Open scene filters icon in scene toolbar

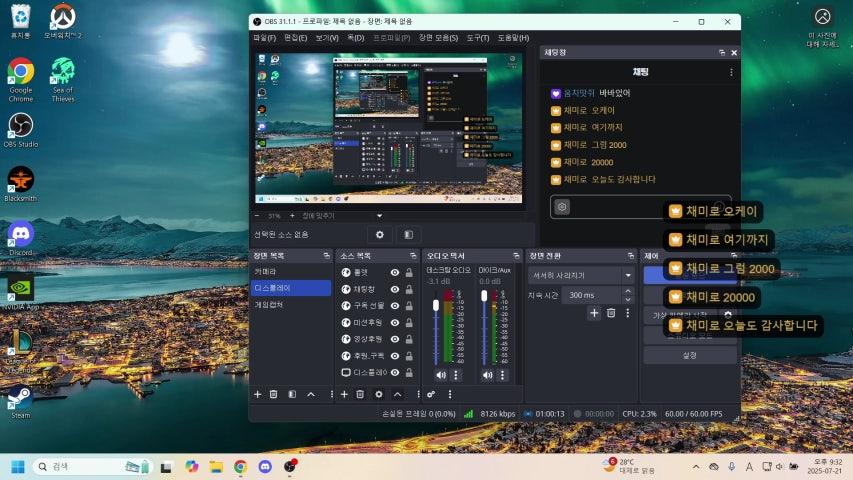pyautogui.click(x=292, y=394)
